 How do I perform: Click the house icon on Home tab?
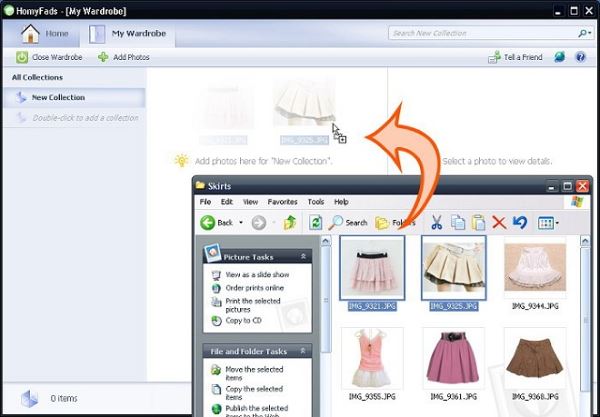(30, 34)
